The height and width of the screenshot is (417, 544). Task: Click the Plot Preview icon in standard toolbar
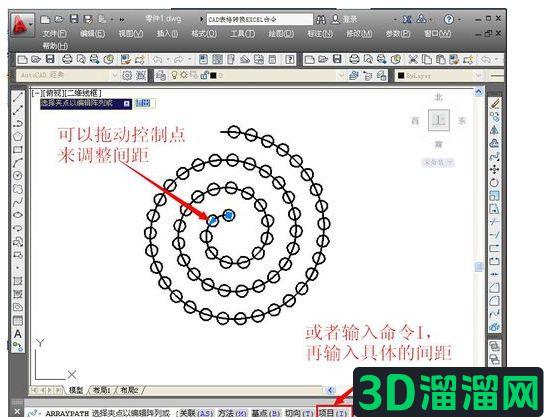(81, 60)
